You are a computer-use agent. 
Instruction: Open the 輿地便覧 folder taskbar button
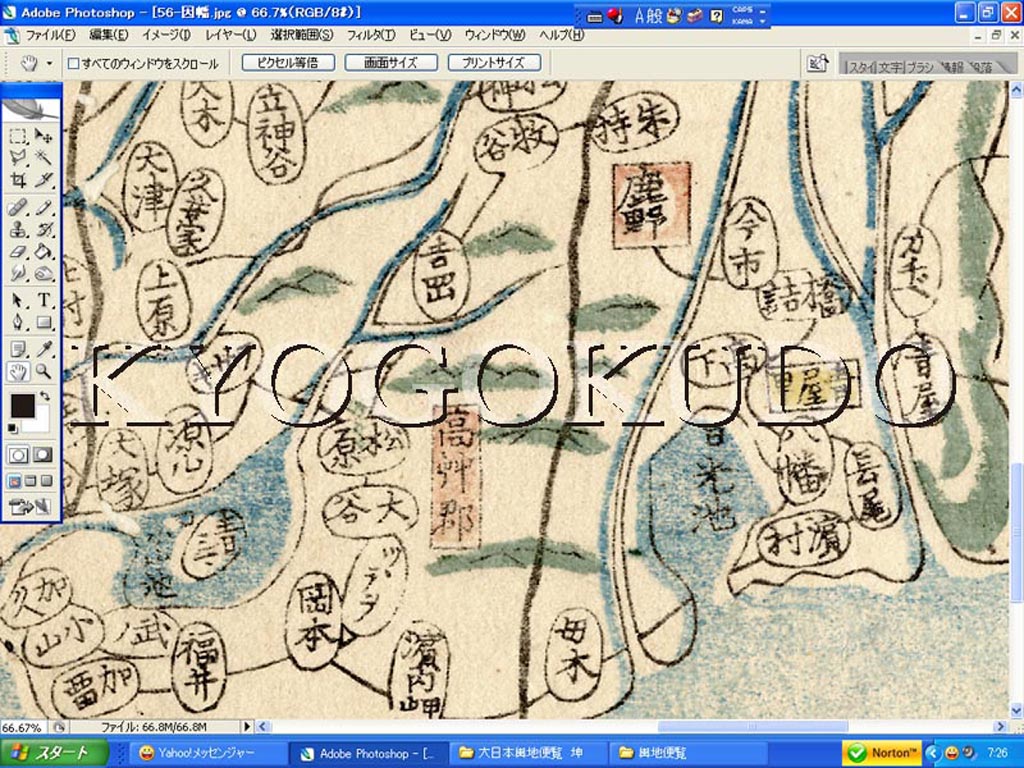click(x=687, y=753)
